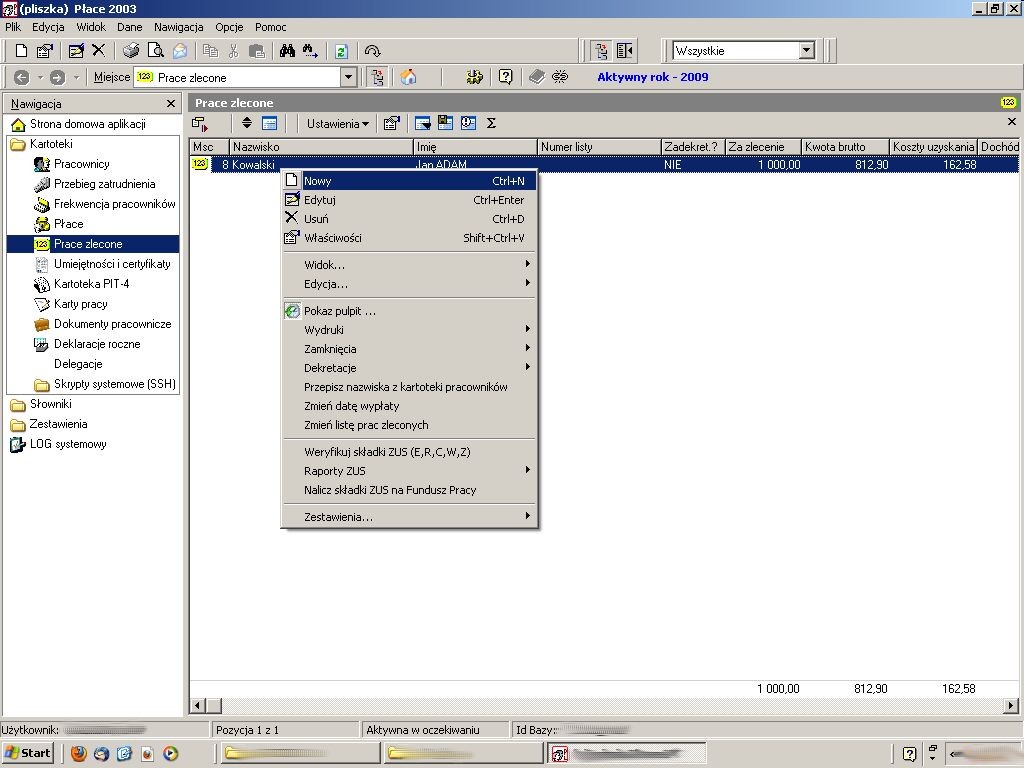Open the Nawigacja menu

[x=179, y=27]
